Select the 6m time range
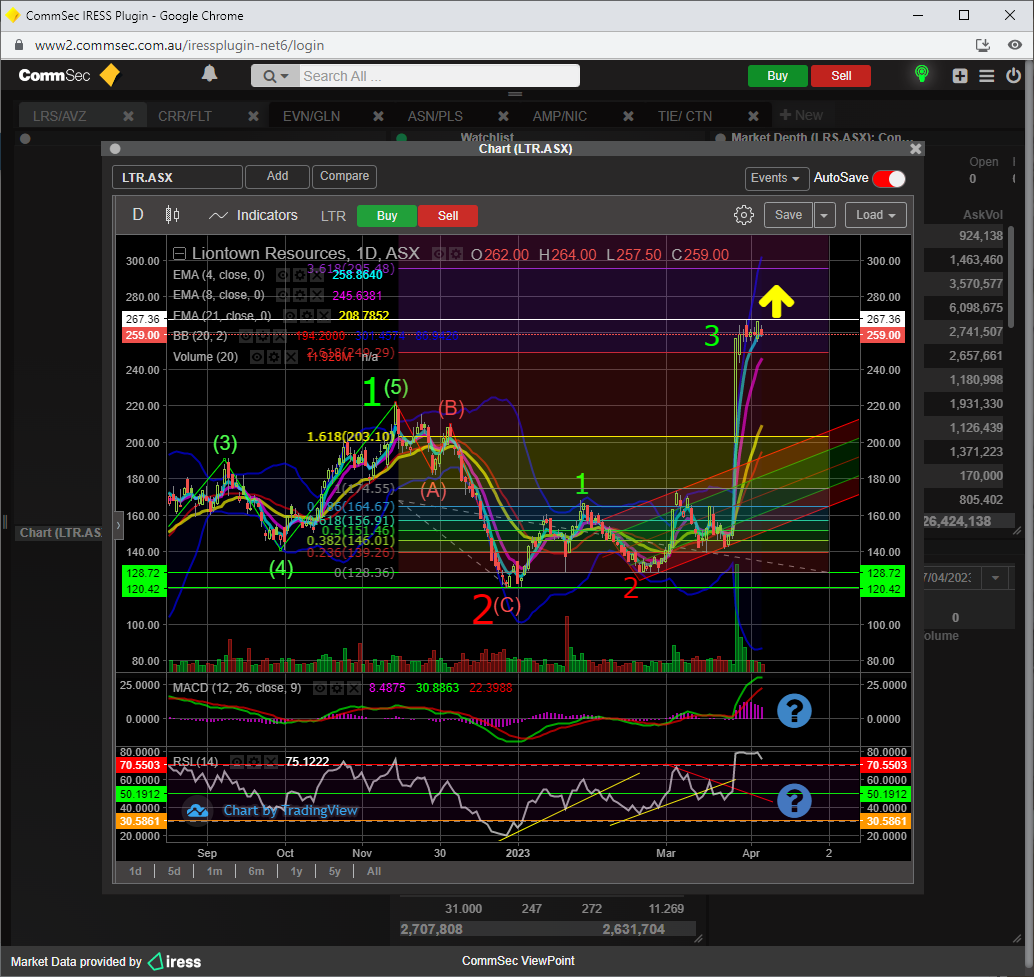The width and height of the screenshot is (1034, 977). [x=256, y=871]
